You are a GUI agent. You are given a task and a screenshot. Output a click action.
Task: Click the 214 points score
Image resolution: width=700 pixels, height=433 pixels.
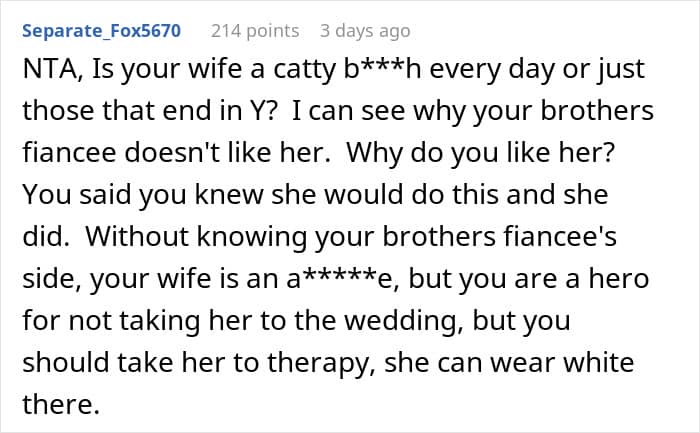tap(255, 31)
